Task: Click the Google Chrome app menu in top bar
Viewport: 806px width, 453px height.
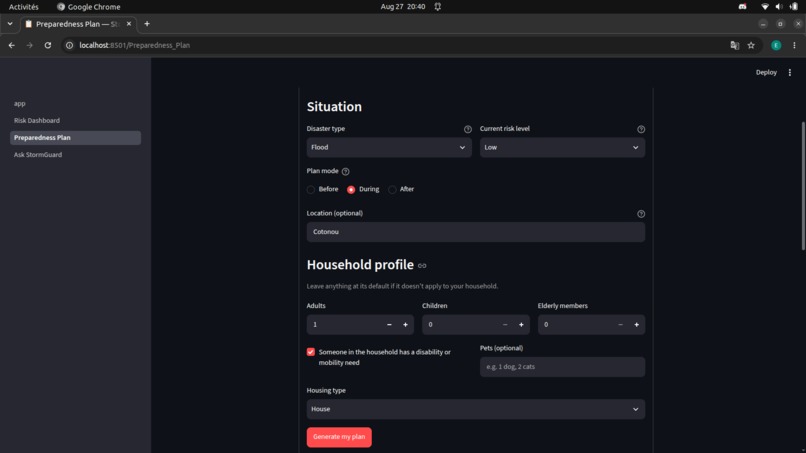Action: (88, 7)
